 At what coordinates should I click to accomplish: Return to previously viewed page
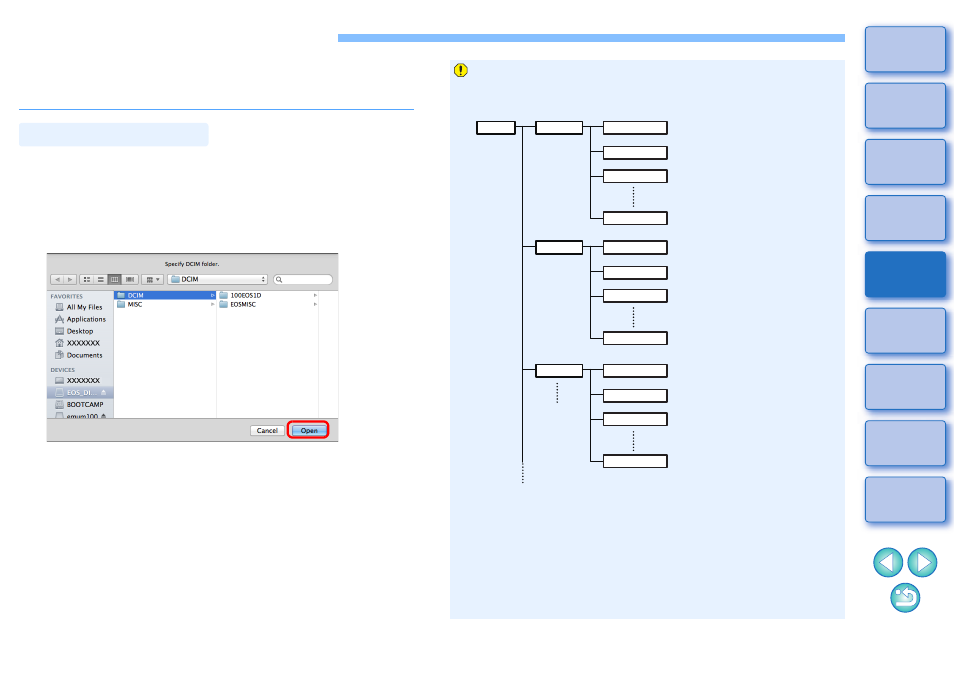[905, 597]
